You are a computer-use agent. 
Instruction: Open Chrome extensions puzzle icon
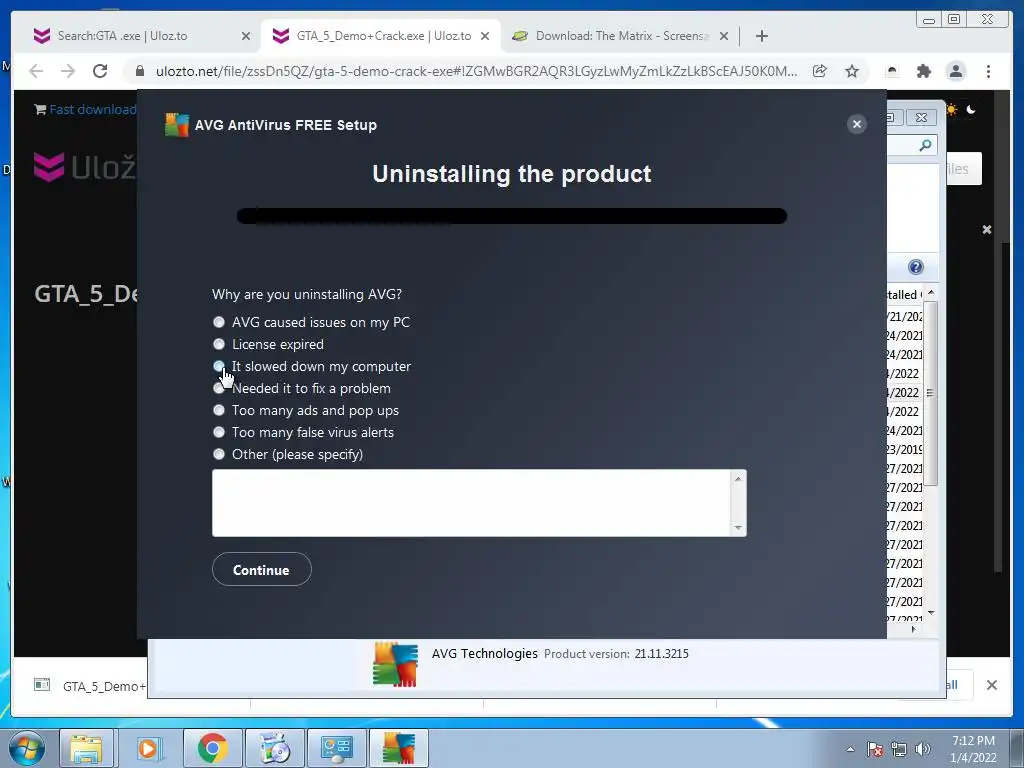click(923, 71)
